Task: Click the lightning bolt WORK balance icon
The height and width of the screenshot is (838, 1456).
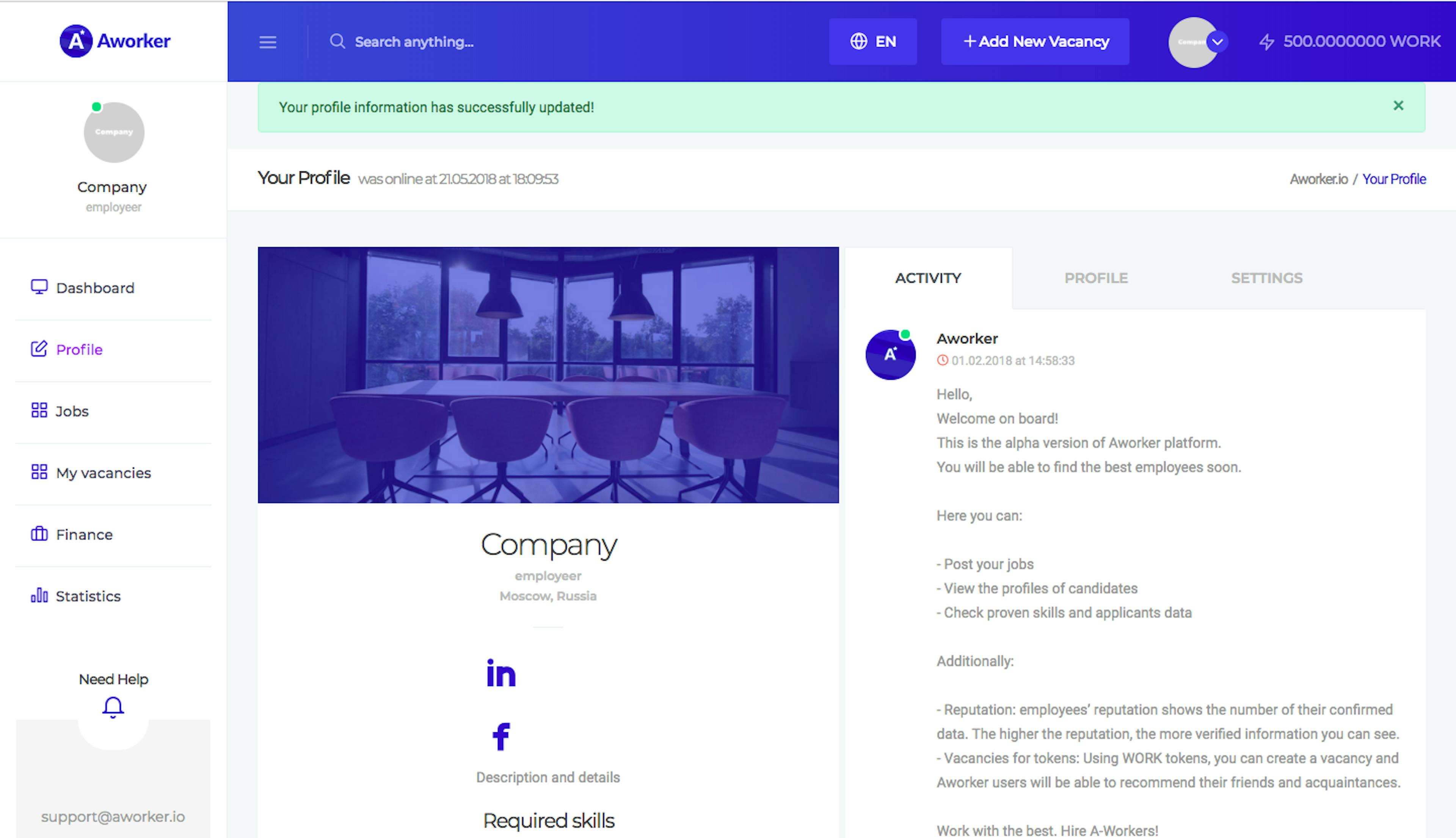Action: pos(1266,42)
